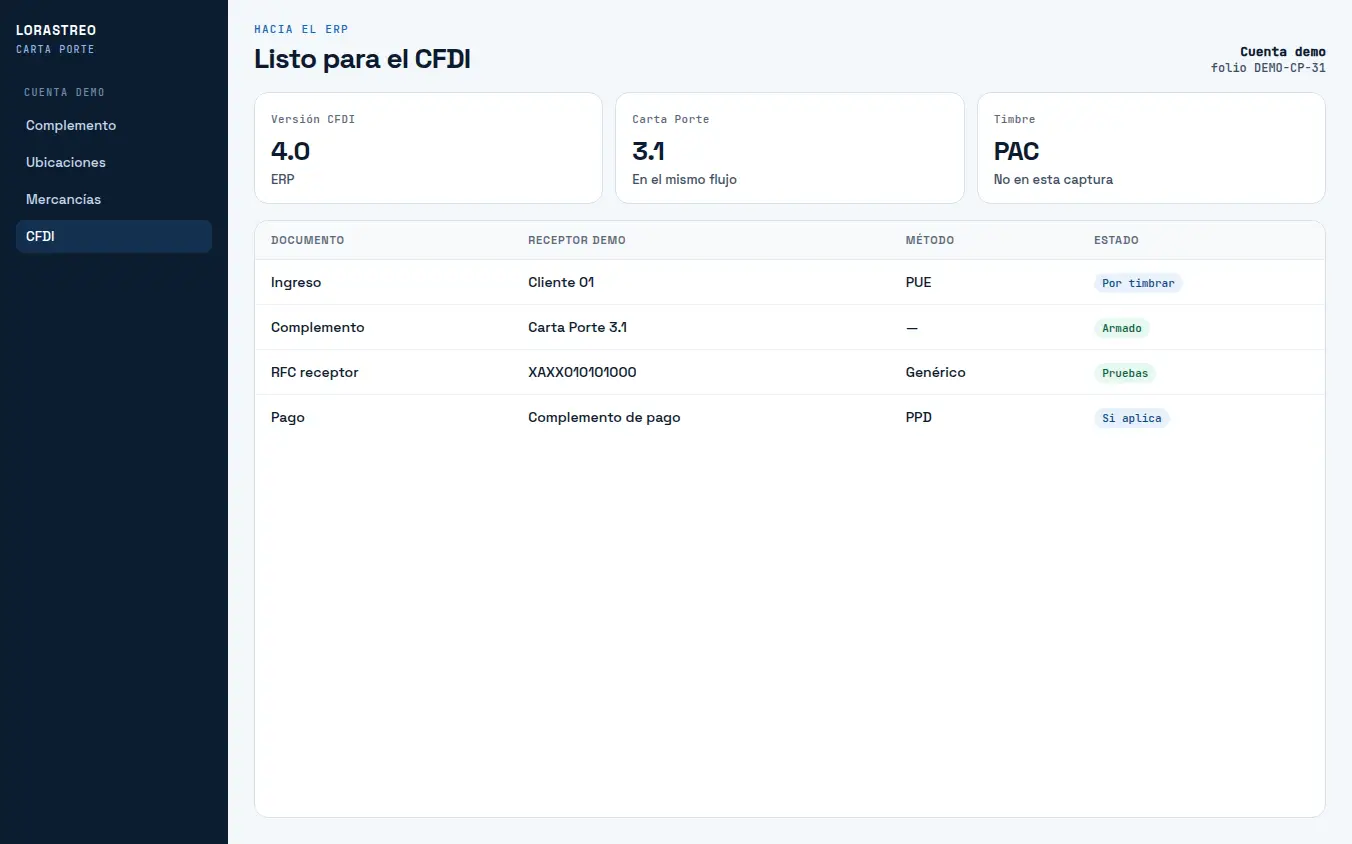The height and width of the screenshot is (844, 1352).
Task: Select the CFDI sidebar item
Action: point(114,236)
